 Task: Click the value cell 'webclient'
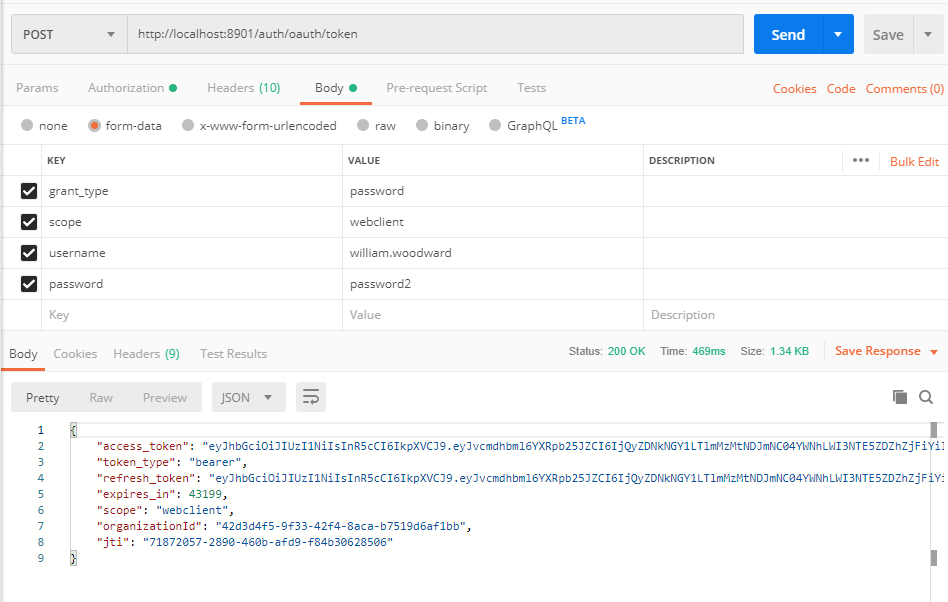493,222
